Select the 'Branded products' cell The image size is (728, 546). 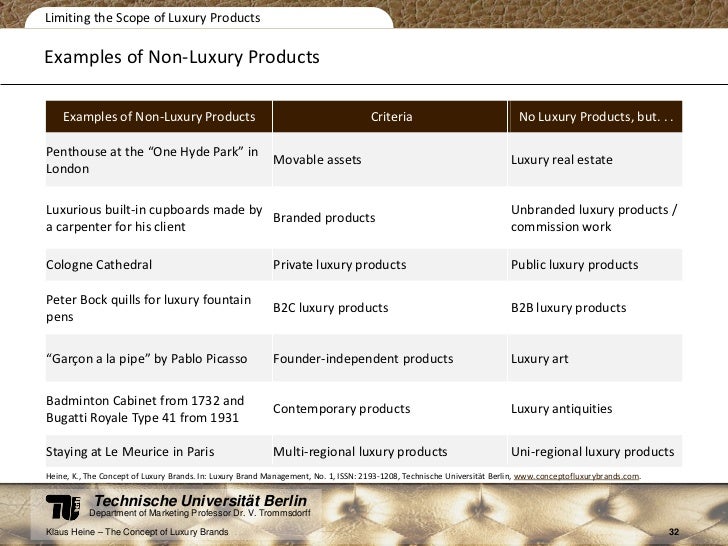pyautogui.click(x=390, y=218)
